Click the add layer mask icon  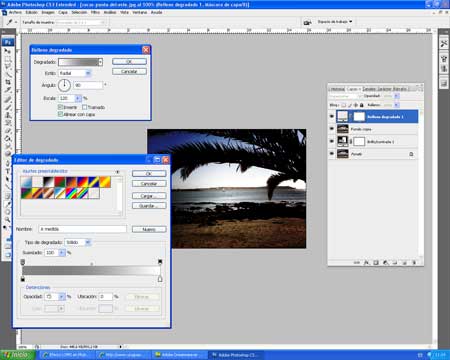(x=376, y=263)
